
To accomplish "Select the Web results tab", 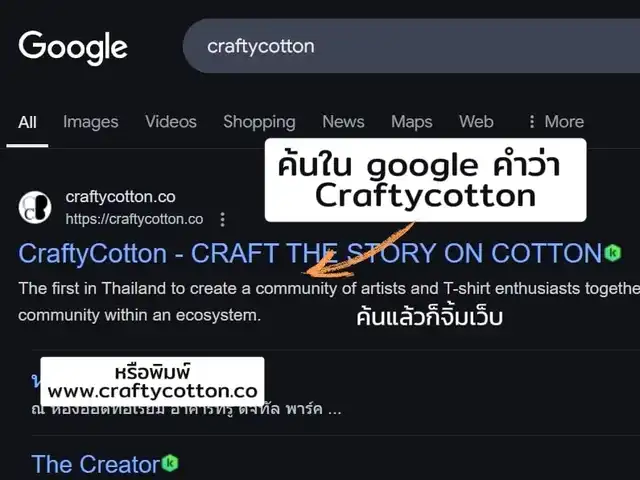I will [x=476, y=122].
